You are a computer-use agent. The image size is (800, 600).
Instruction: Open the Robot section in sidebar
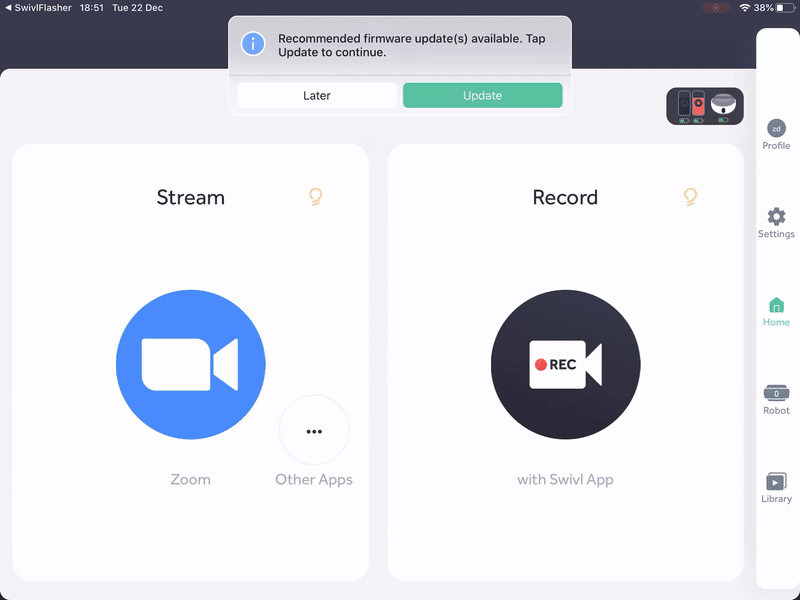point(776,399)
